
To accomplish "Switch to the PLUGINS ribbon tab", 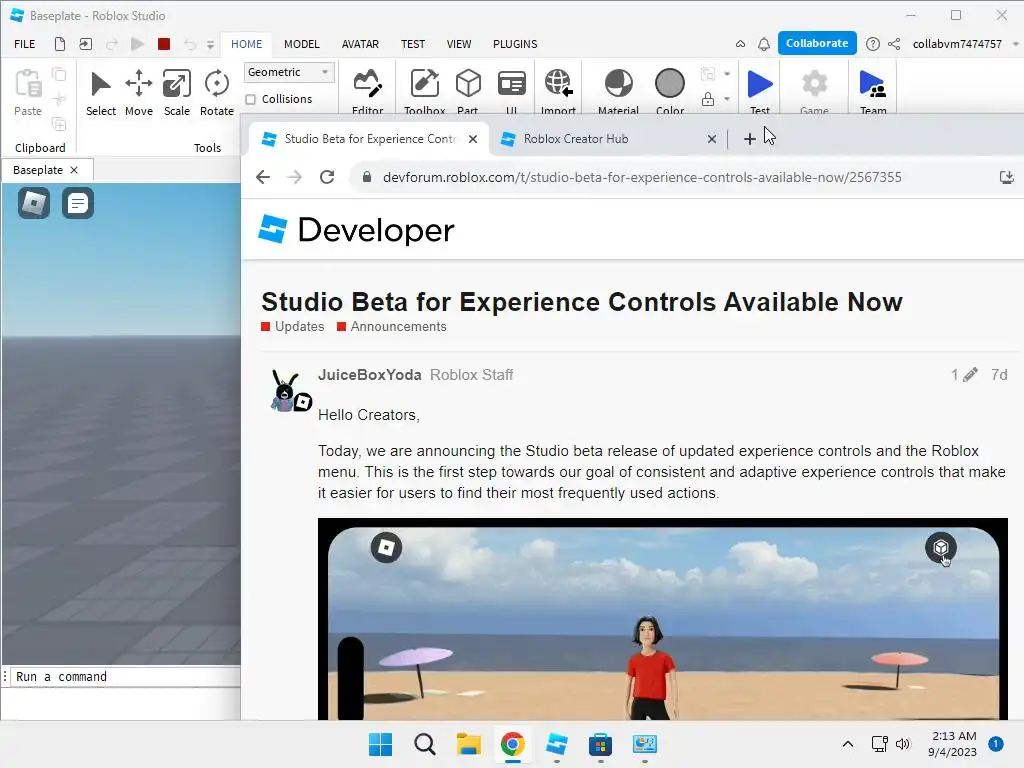I will click(x=515, y=44).
